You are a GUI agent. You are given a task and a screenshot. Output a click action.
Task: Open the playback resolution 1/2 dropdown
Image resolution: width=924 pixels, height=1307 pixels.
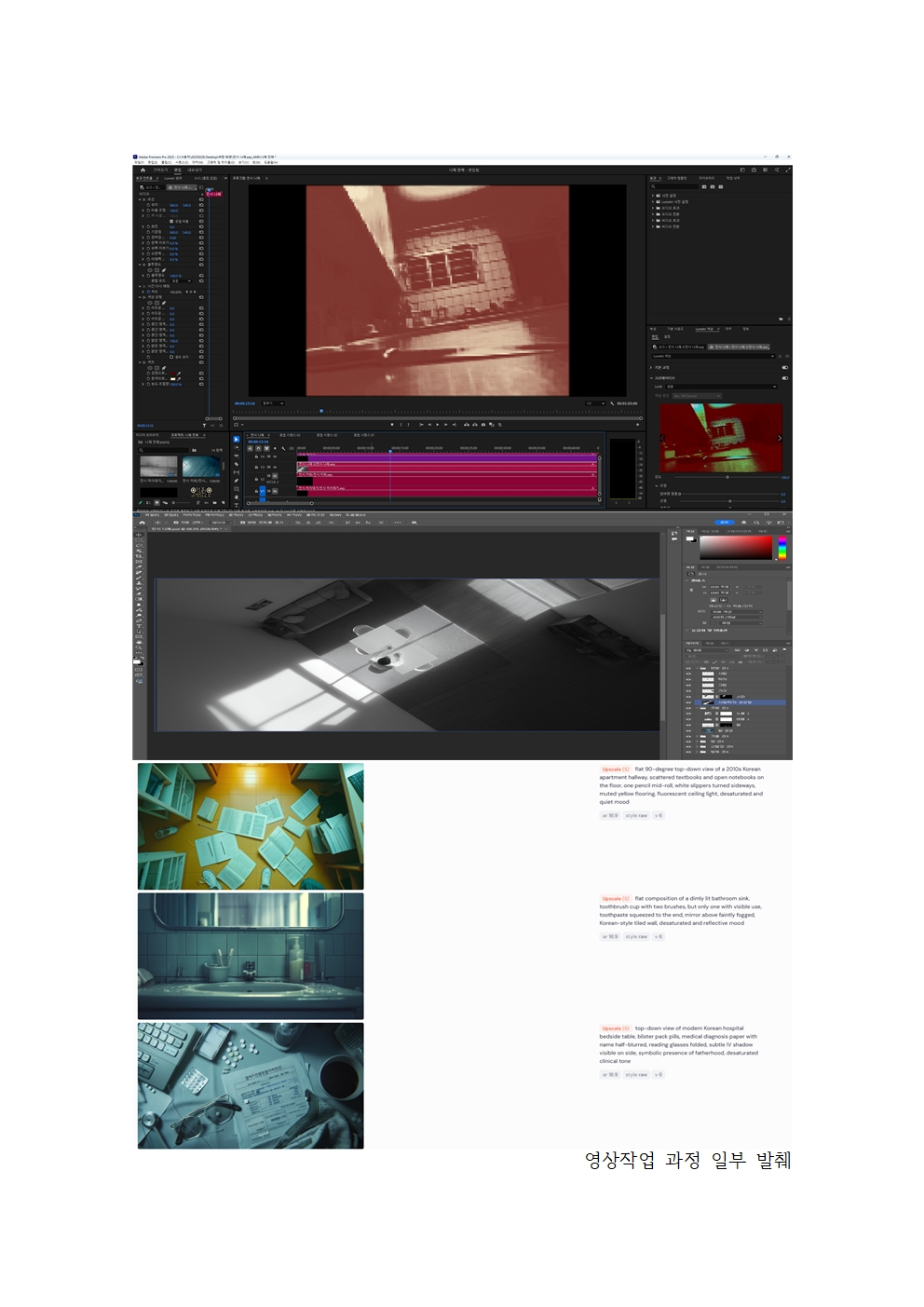point(595,403)
